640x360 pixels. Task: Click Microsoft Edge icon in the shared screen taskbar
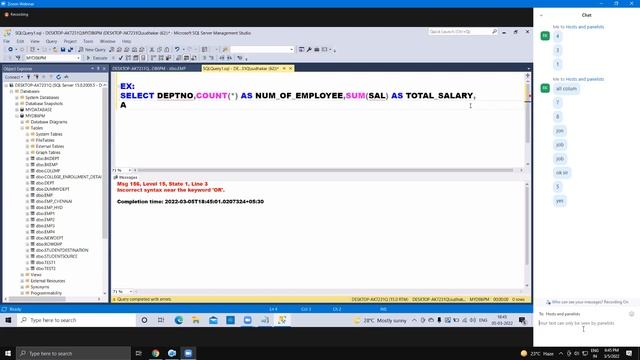(x=178, y=320)
